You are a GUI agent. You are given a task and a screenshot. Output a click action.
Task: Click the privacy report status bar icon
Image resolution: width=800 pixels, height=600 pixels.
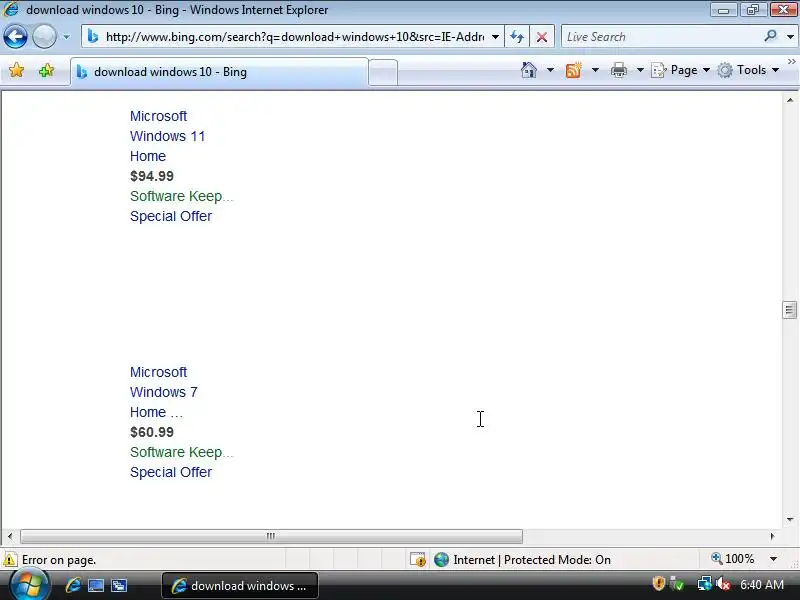point(418,560)
